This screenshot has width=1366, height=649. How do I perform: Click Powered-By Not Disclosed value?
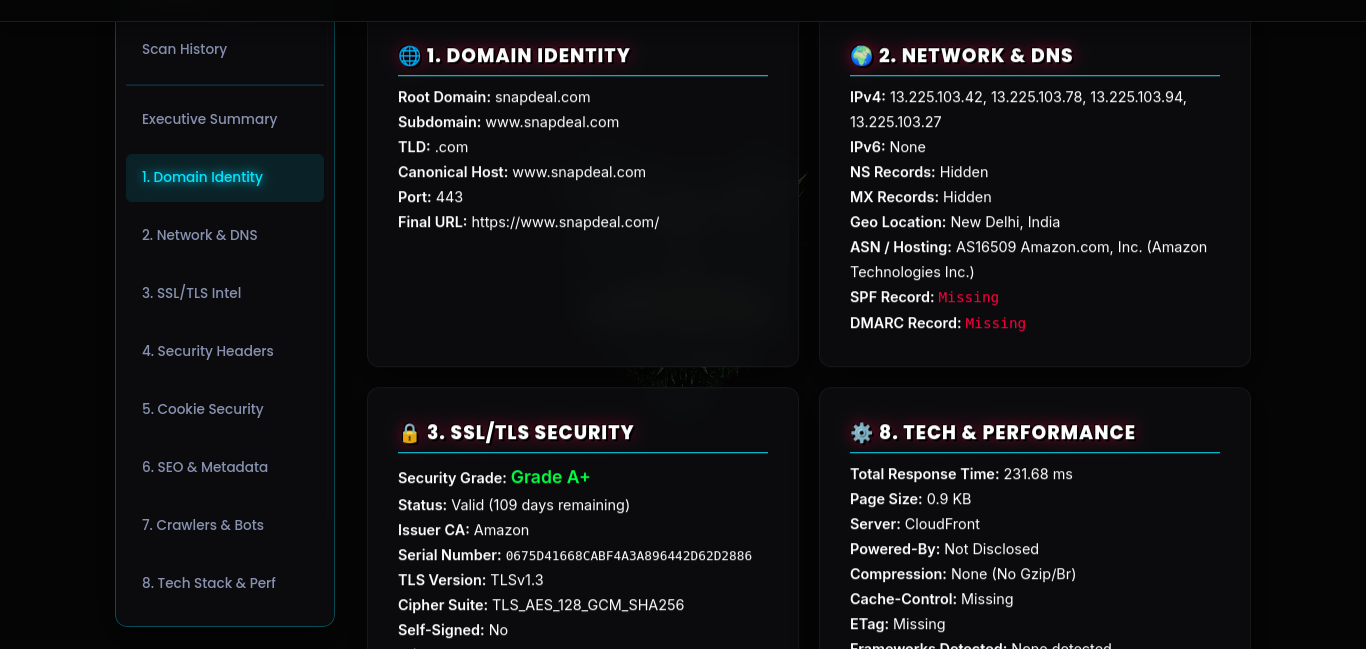coord(991,549)
